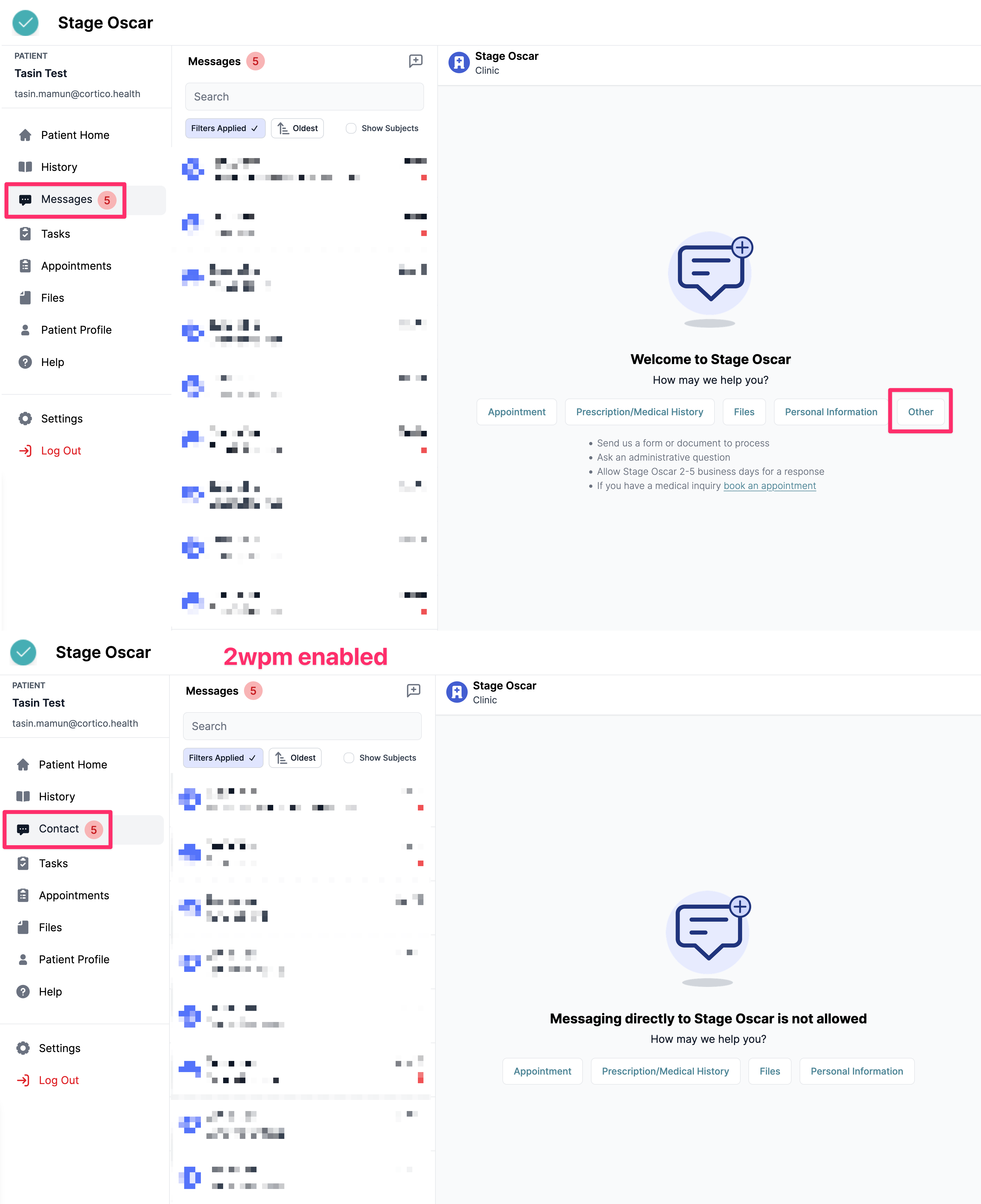Click the green checkmark logo beside '2wpm enabled' title
Screen dimensions: 981x1204
(23, 652)
